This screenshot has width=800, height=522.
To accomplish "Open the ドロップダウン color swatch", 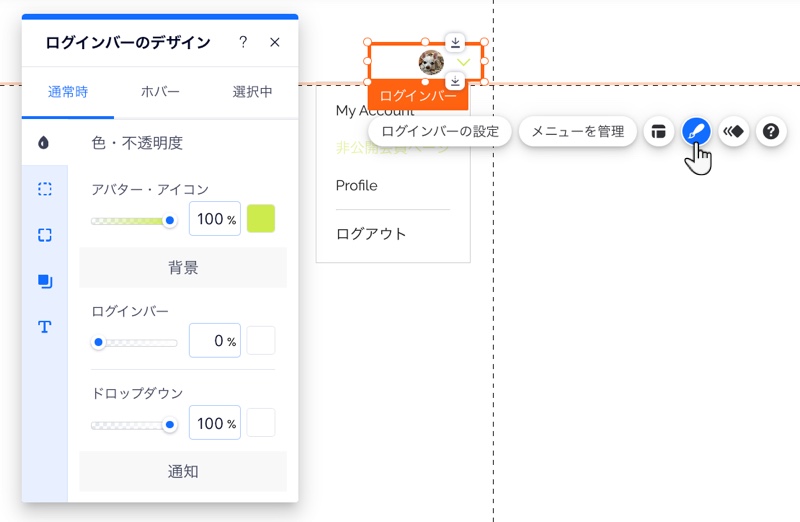I will tap(261, 422).
